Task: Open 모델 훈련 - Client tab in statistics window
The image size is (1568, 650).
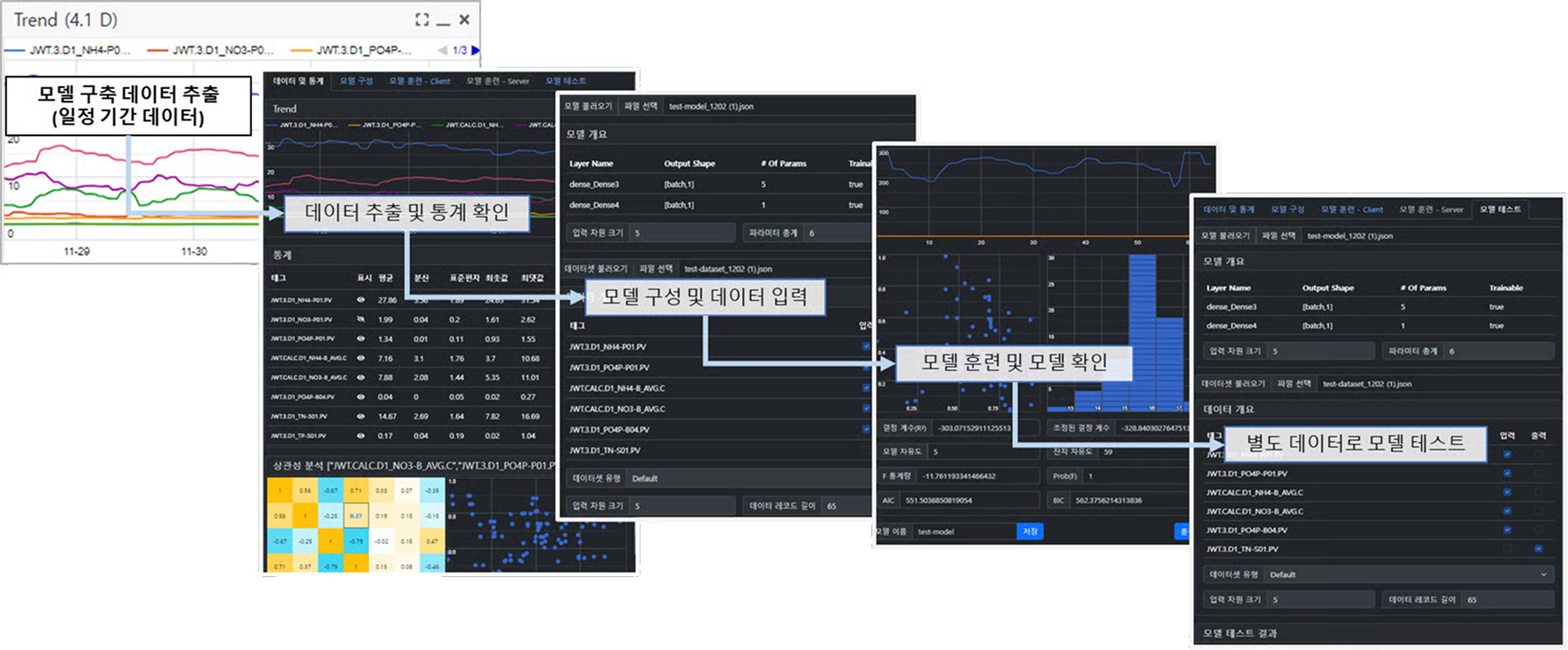Action: tap(420, 81)
